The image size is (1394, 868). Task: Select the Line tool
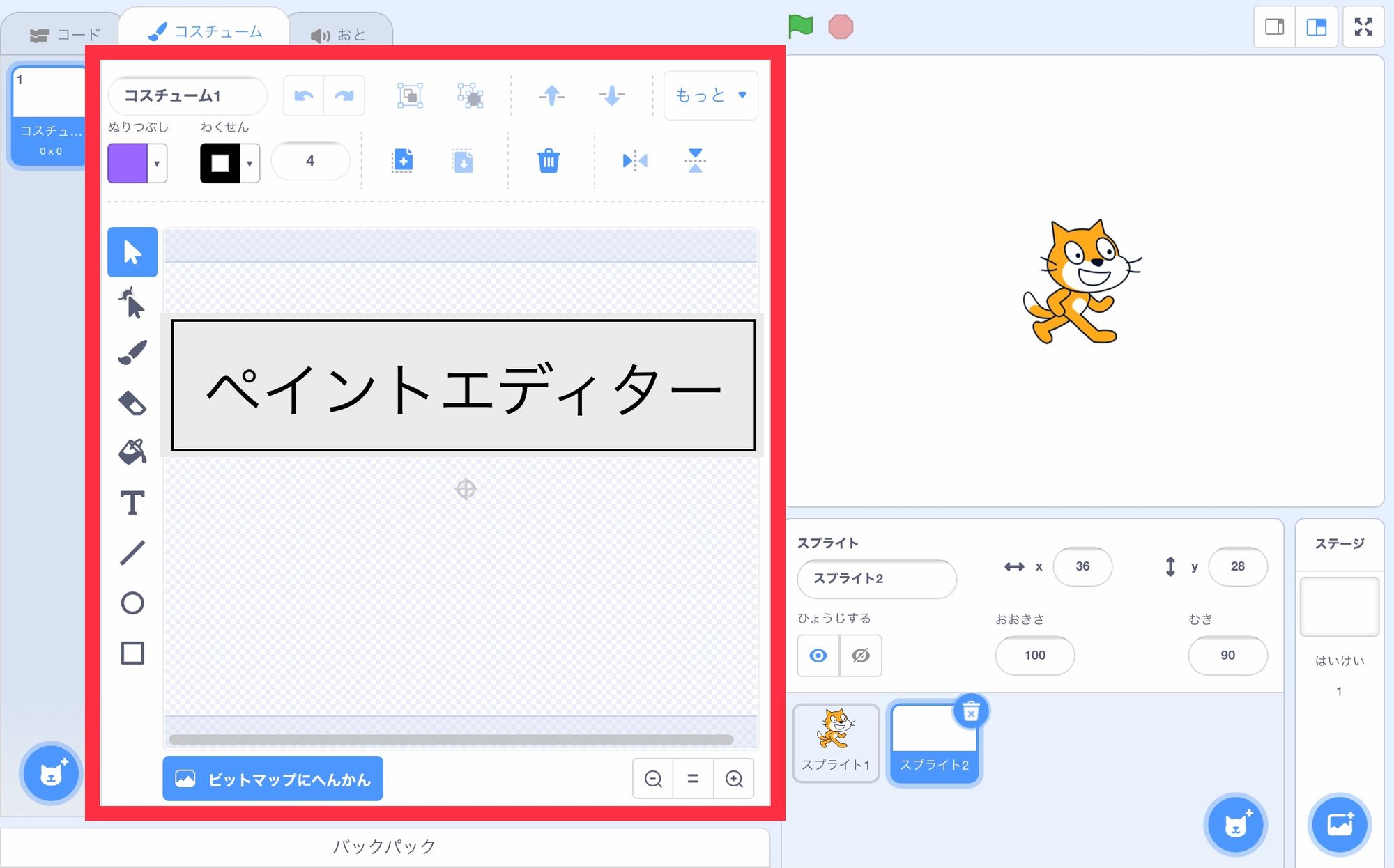(132, 552)
